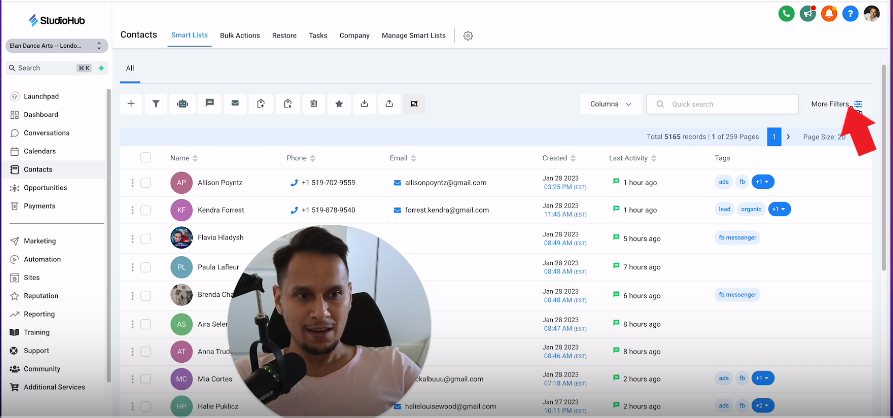893x418 pixels.
Task: Check the box for Anna row (AT avatar)
Action: [x=145, y=351]
